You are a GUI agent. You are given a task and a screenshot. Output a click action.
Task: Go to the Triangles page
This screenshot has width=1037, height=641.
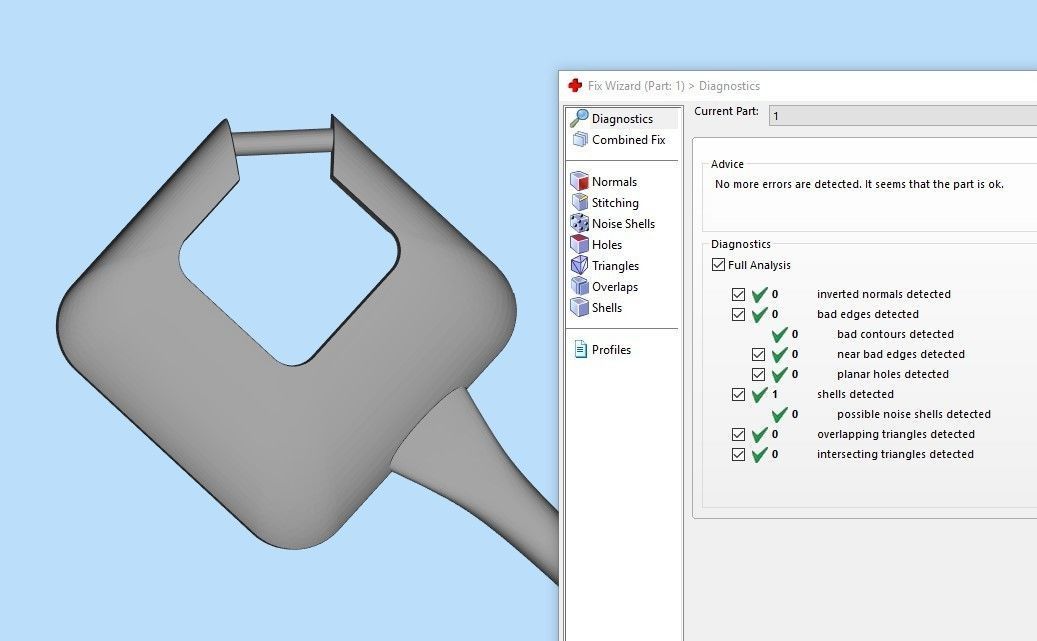(x=615, y=266)
